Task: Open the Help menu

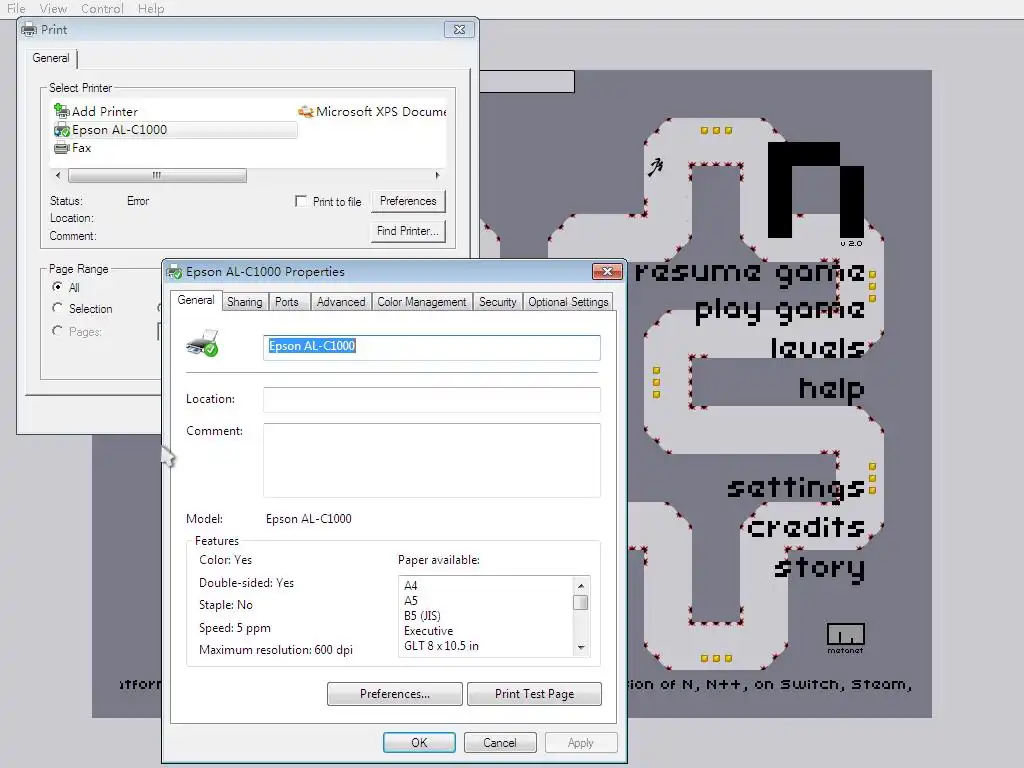Action: click(x=151, y=8)
